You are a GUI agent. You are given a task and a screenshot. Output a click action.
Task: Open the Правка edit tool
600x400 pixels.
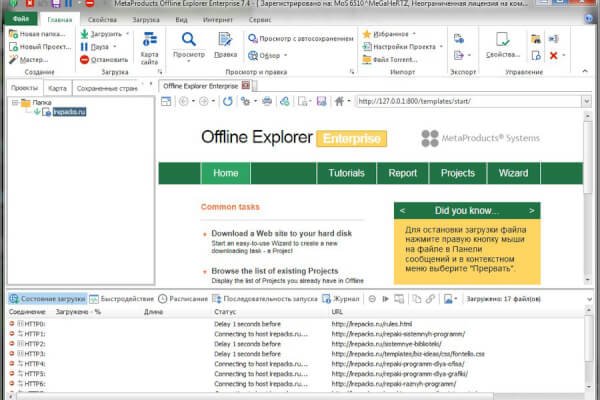point(225,45)
